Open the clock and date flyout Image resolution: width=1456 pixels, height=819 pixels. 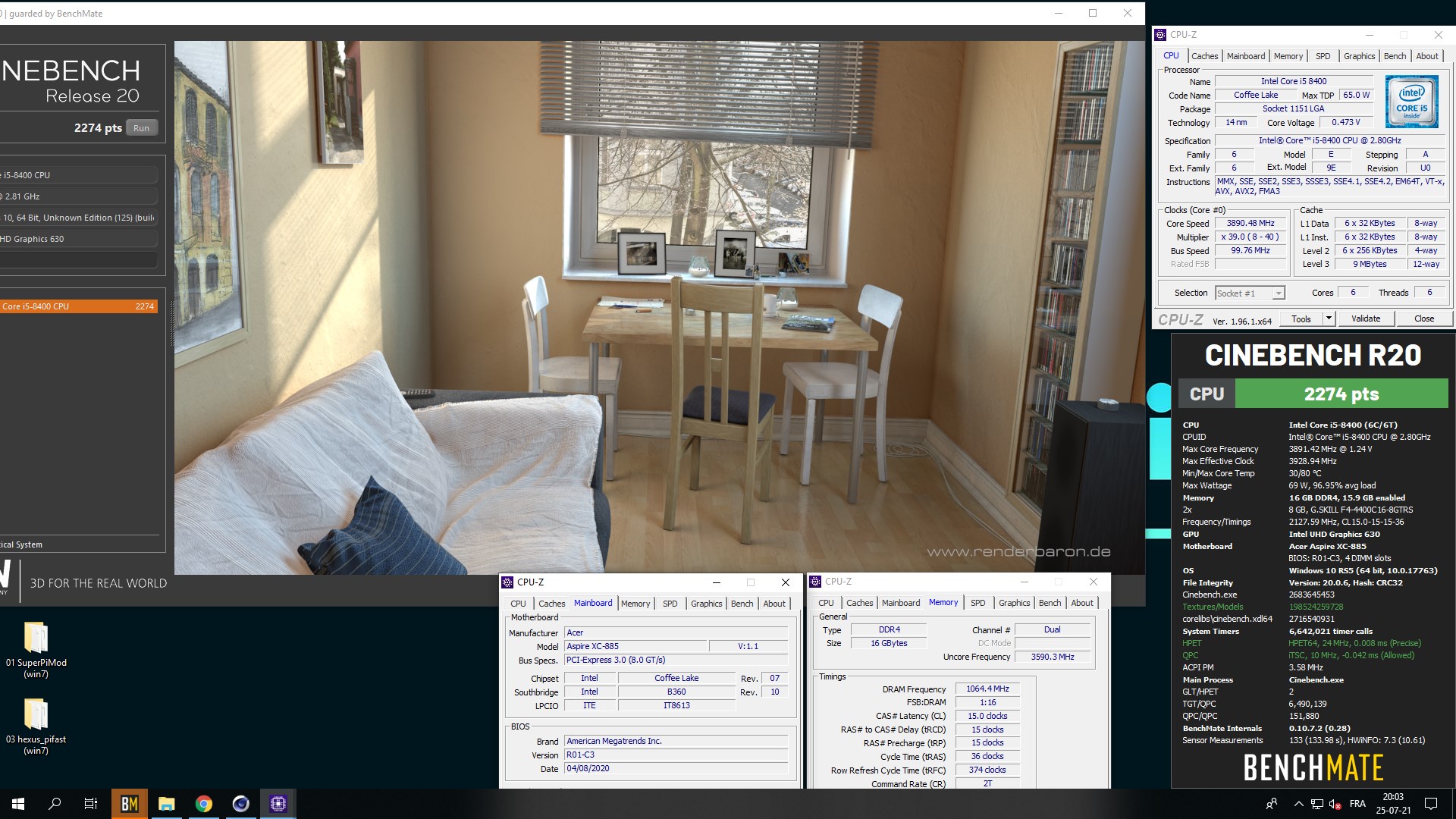click(x=1393, y=804)
